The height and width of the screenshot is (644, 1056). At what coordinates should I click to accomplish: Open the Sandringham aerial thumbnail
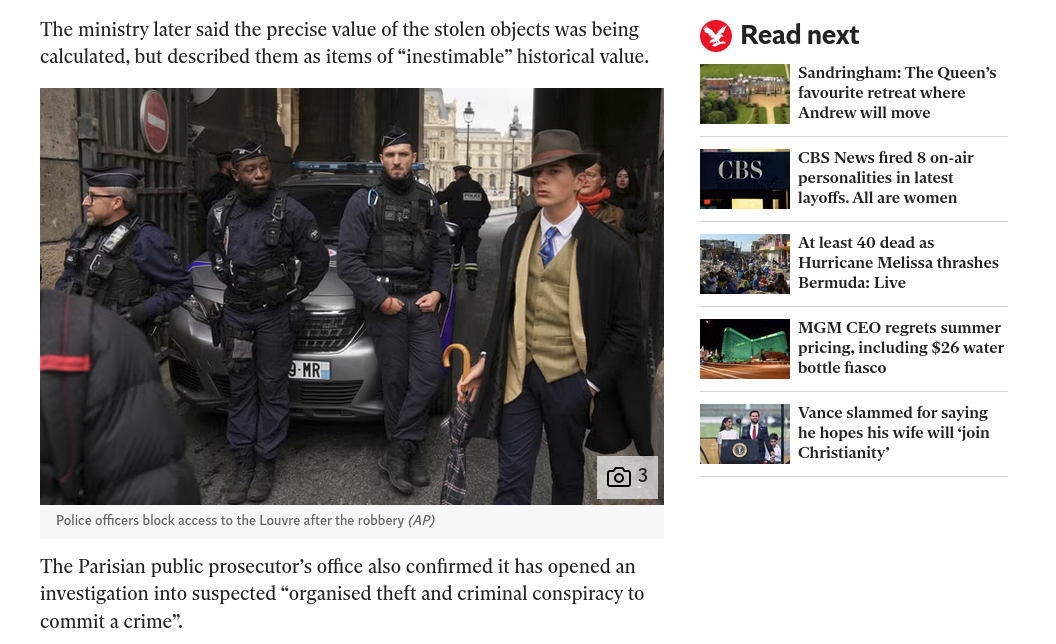coord(744,94)
